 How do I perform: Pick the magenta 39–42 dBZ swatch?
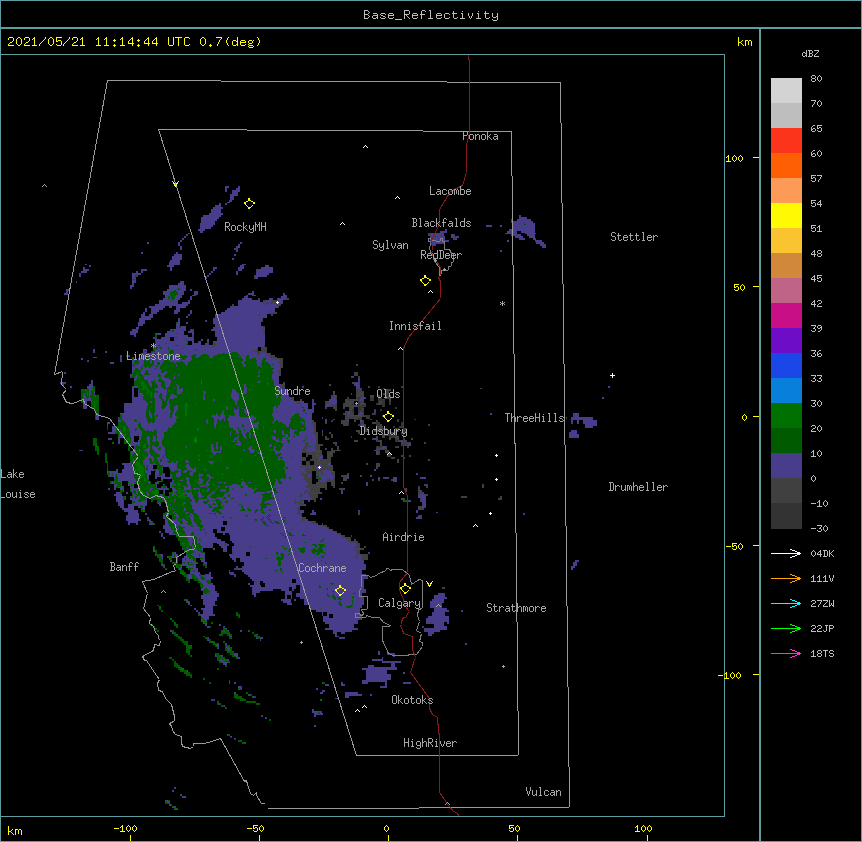pos(786,315)
